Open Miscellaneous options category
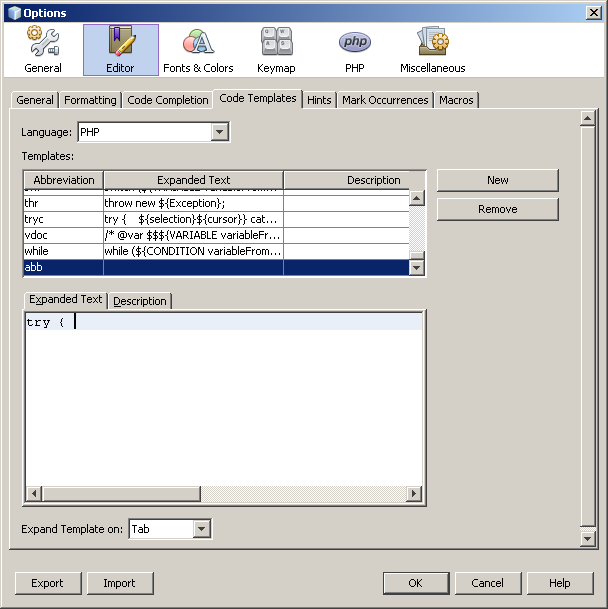This screenshot has width=608, height=609. pyautogui.click(x=432, y=50)
